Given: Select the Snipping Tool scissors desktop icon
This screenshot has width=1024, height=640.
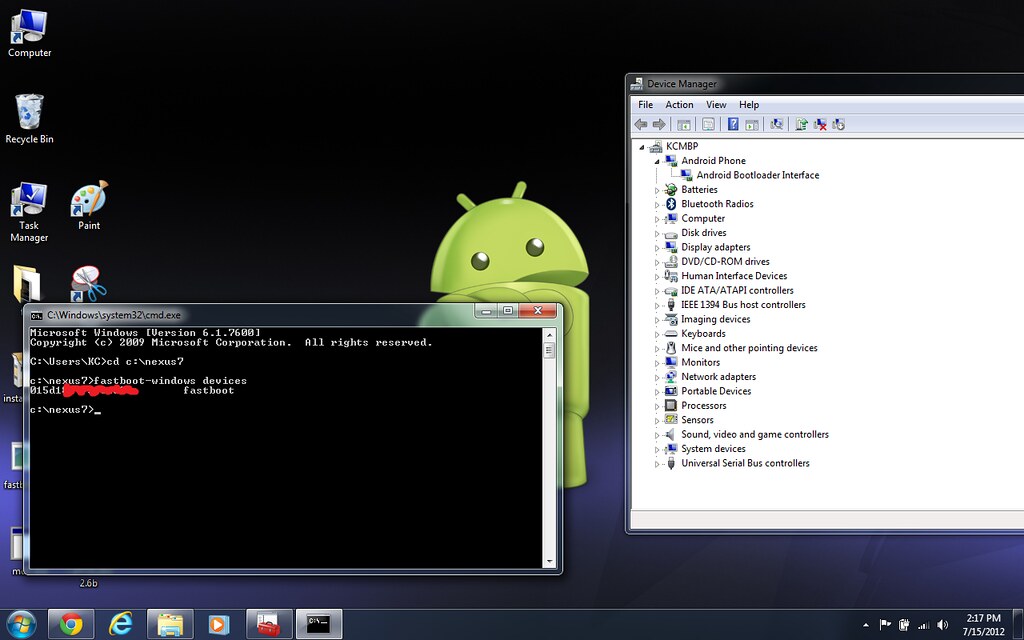Looking at the screenshot, I should [x=88, y=283].
